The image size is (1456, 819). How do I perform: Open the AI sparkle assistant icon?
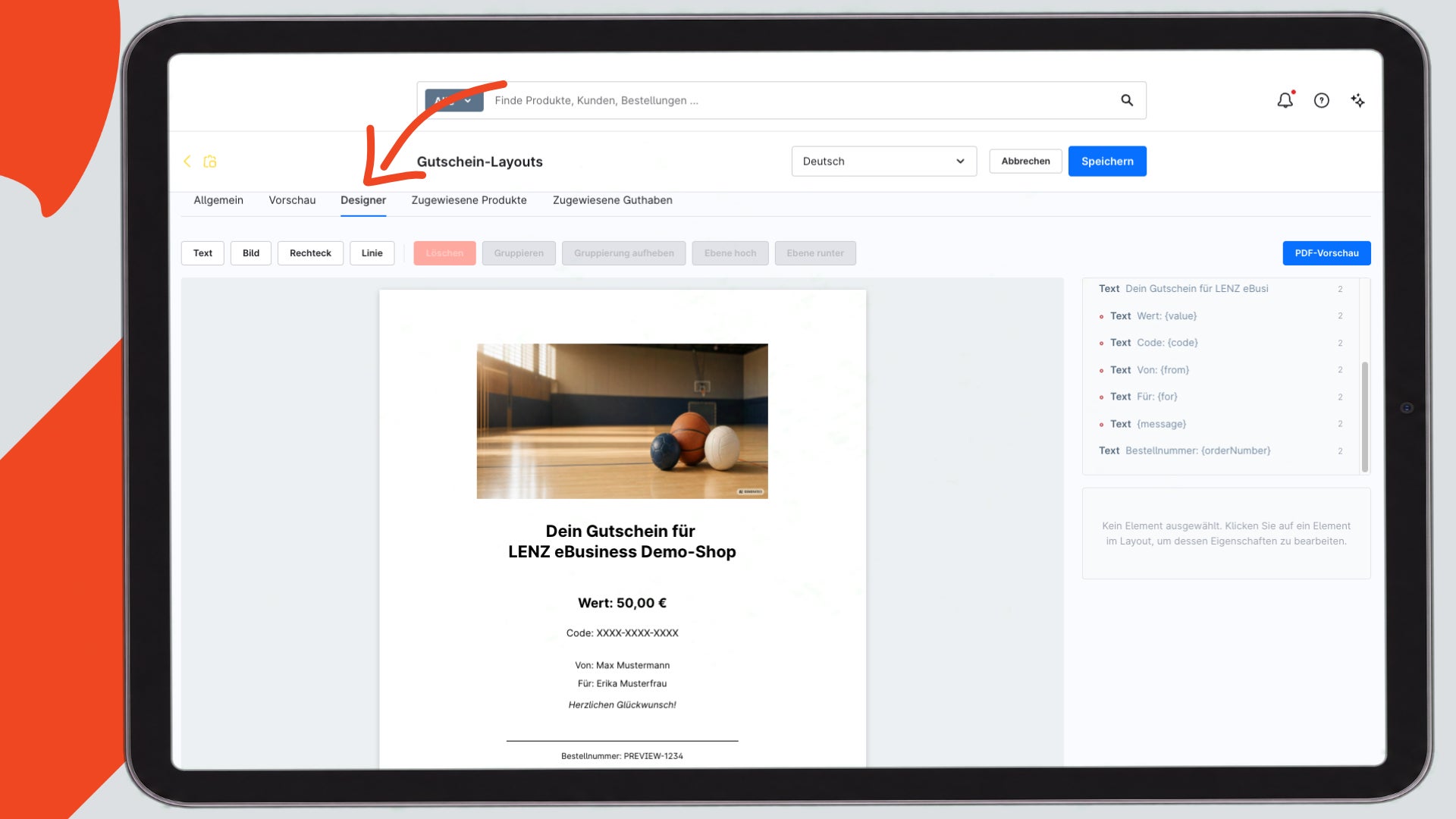click(x=1358, y=100)
